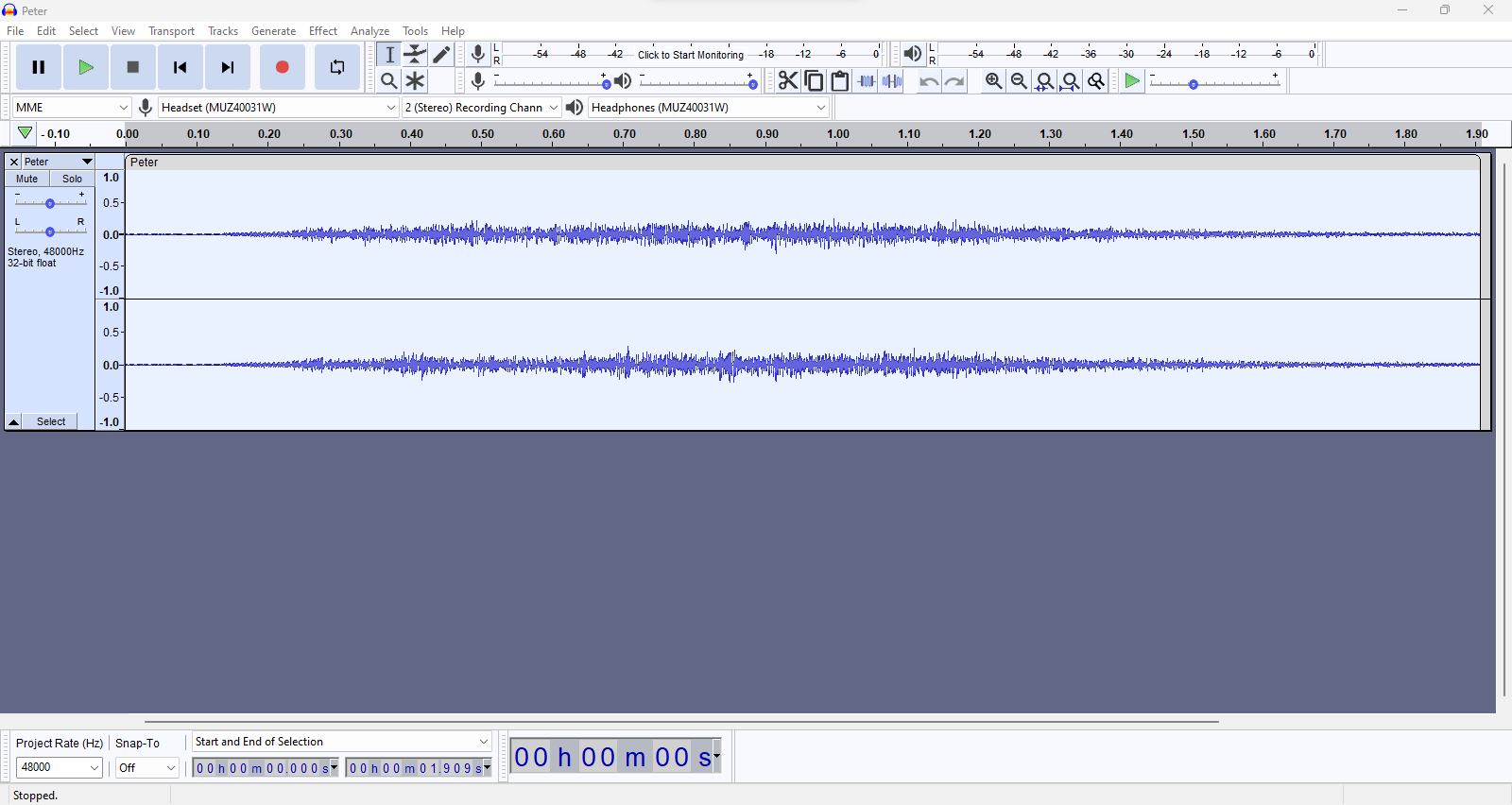
Task: Select the Envelope tool
Action: (415, 55)
